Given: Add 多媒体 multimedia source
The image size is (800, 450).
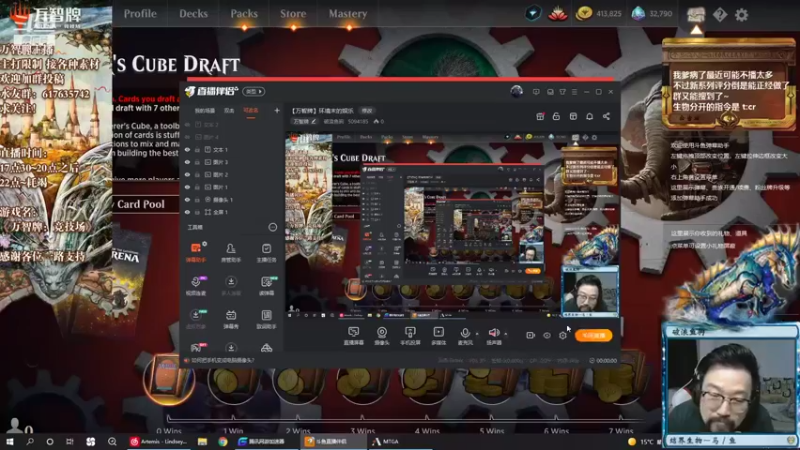Looking at the screenshot, I should [438, 336].
